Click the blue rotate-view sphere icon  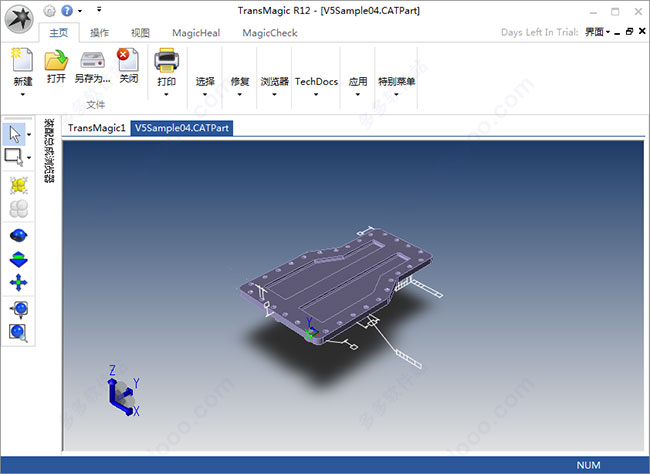point(18,236)
